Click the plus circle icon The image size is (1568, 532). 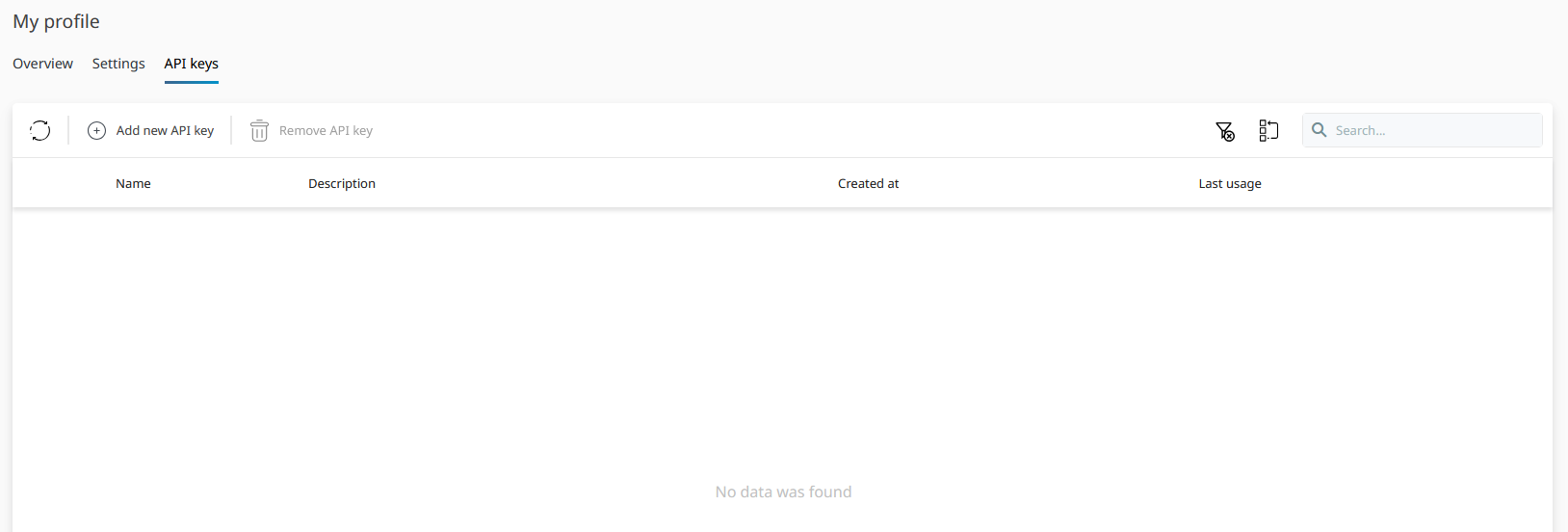tap(96, 130)
